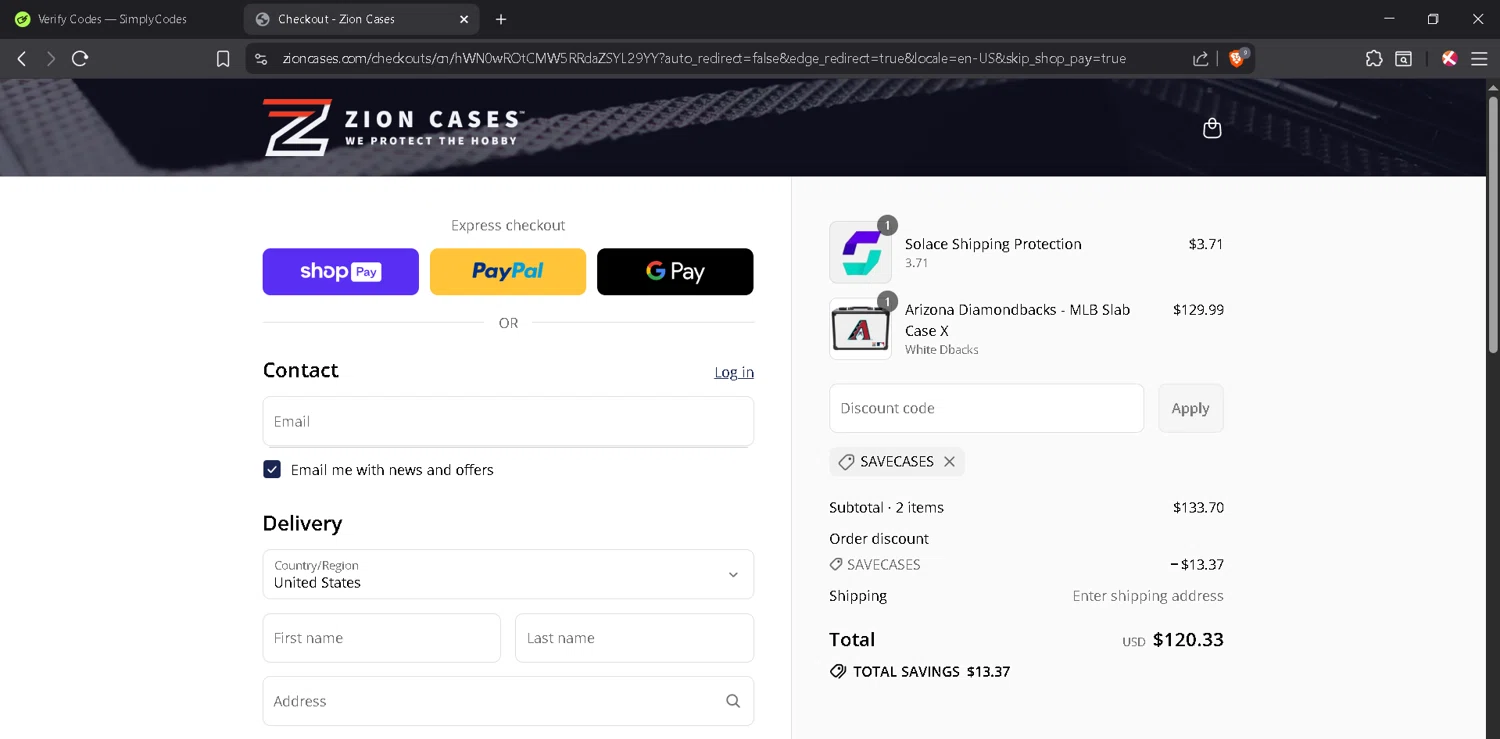Pay with Shop Pay

tap(341, 272)
